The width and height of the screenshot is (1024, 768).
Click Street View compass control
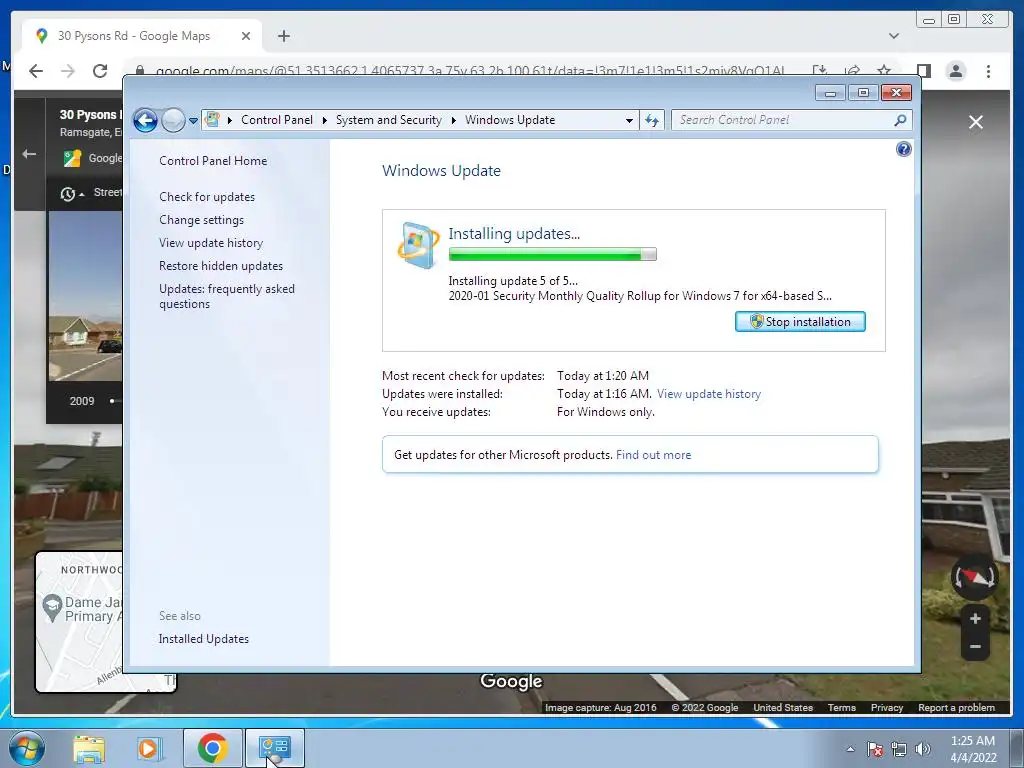click(974, 577)
